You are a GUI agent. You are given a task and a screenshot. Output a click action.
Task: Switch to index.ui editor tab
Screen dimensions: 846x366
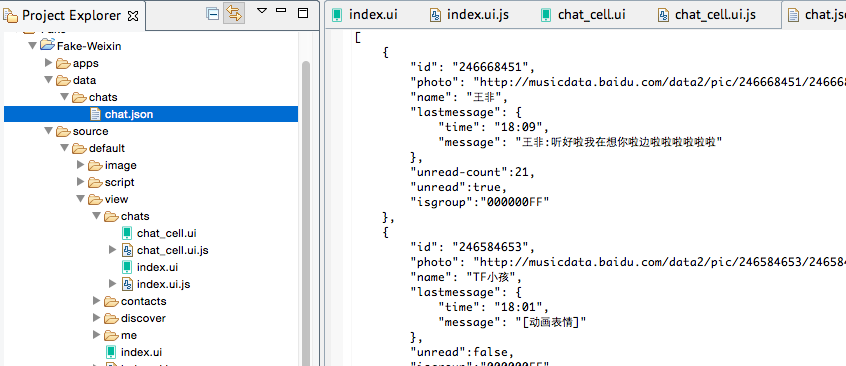[x=365, y=15]
